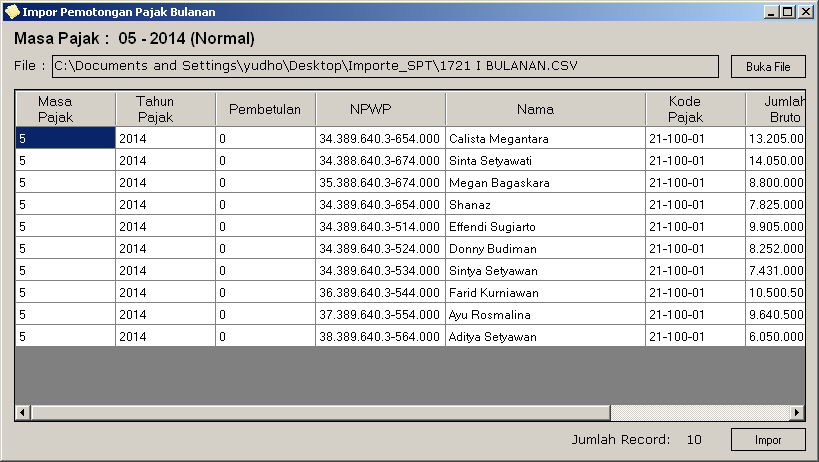
Task: Click NPWP cell 34.389.640.3-524.000
Action: coord(380,248)
